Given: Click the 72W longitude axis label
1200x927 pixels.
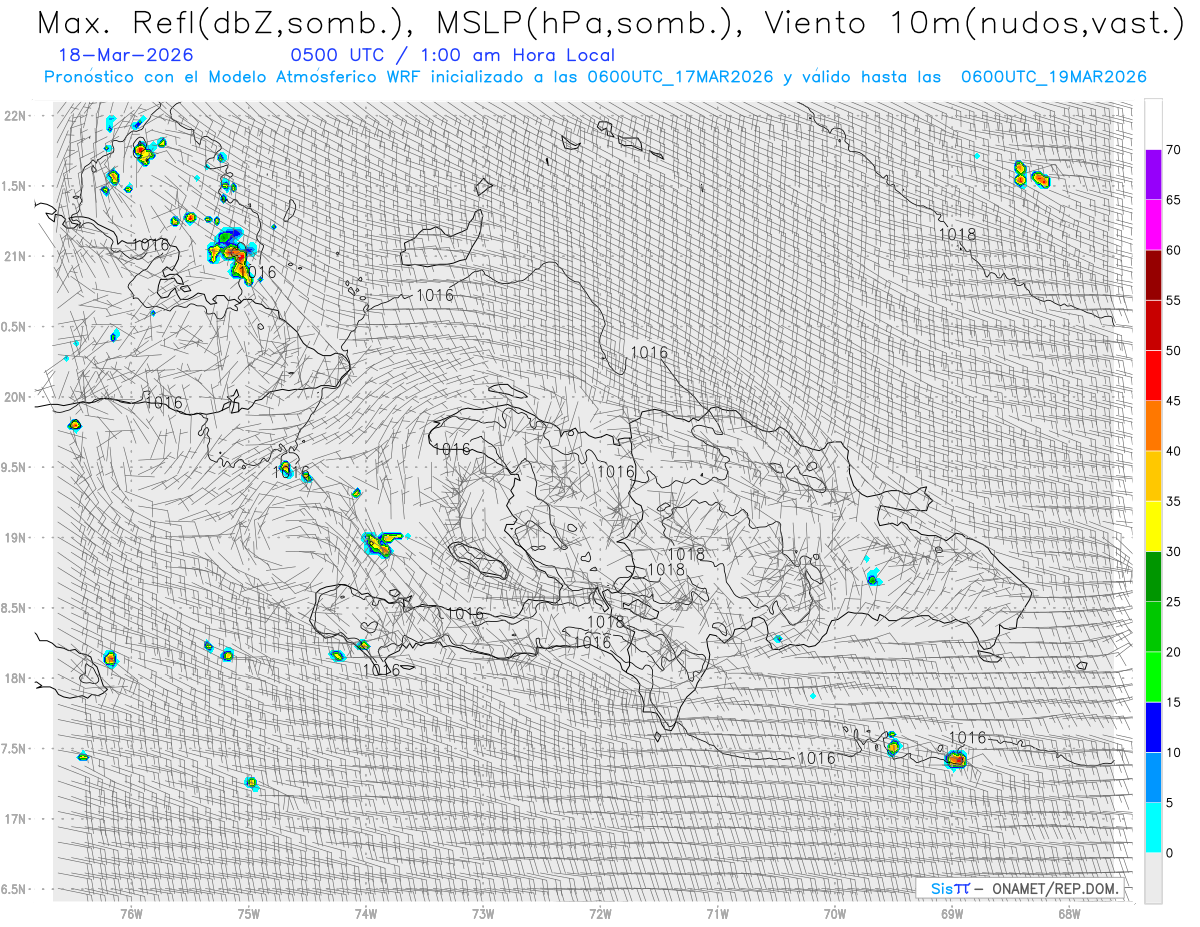Looking at the screenshot, I should coord(600,912).
